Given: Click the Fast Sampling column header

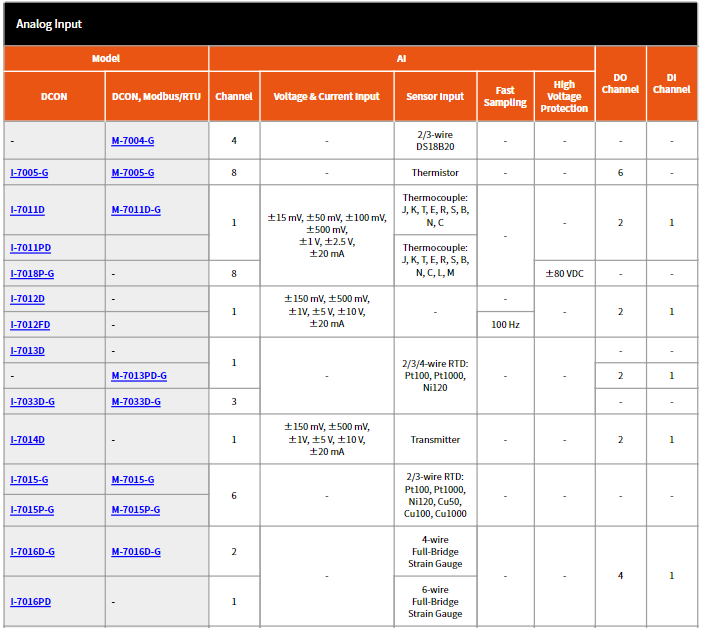Looking at the screenshot, I should (x=505, y=97).
